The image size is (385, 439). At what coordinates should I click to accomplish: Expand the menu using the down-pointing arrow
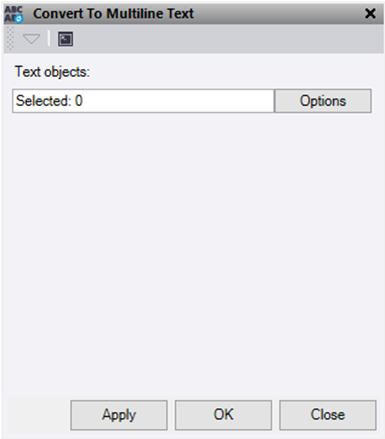tap(31, 39)
